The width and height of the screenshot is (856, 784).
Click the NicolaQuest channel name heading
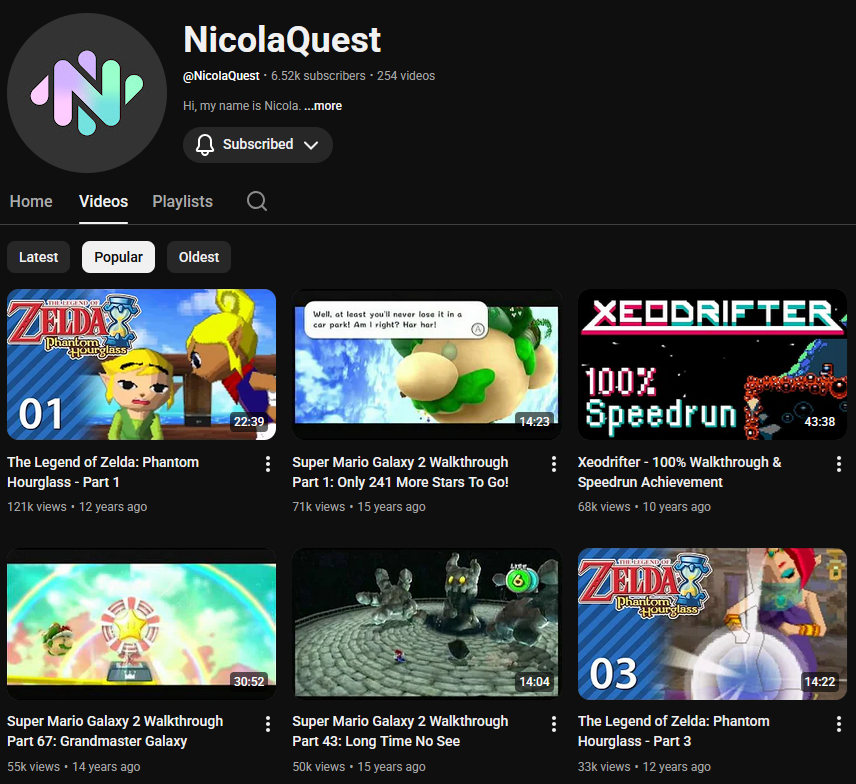click(x=282, y=40)
